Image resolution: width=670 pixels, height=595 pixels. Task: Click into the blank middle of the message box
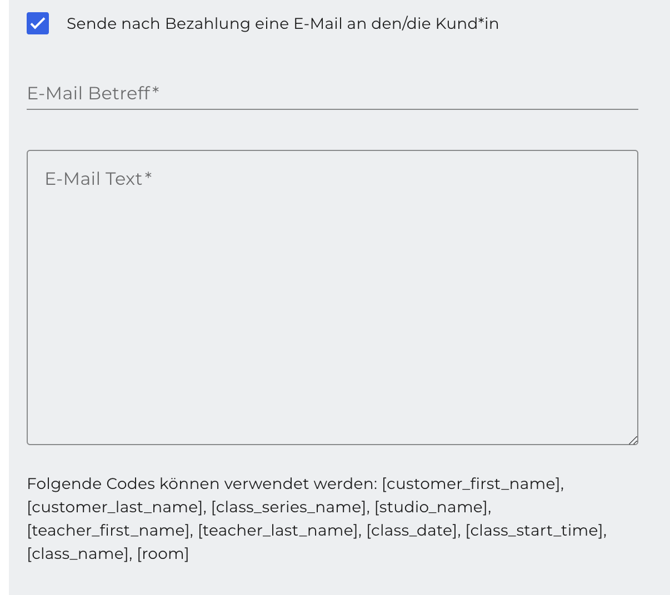pyautogui.click(x=332, y=310)
